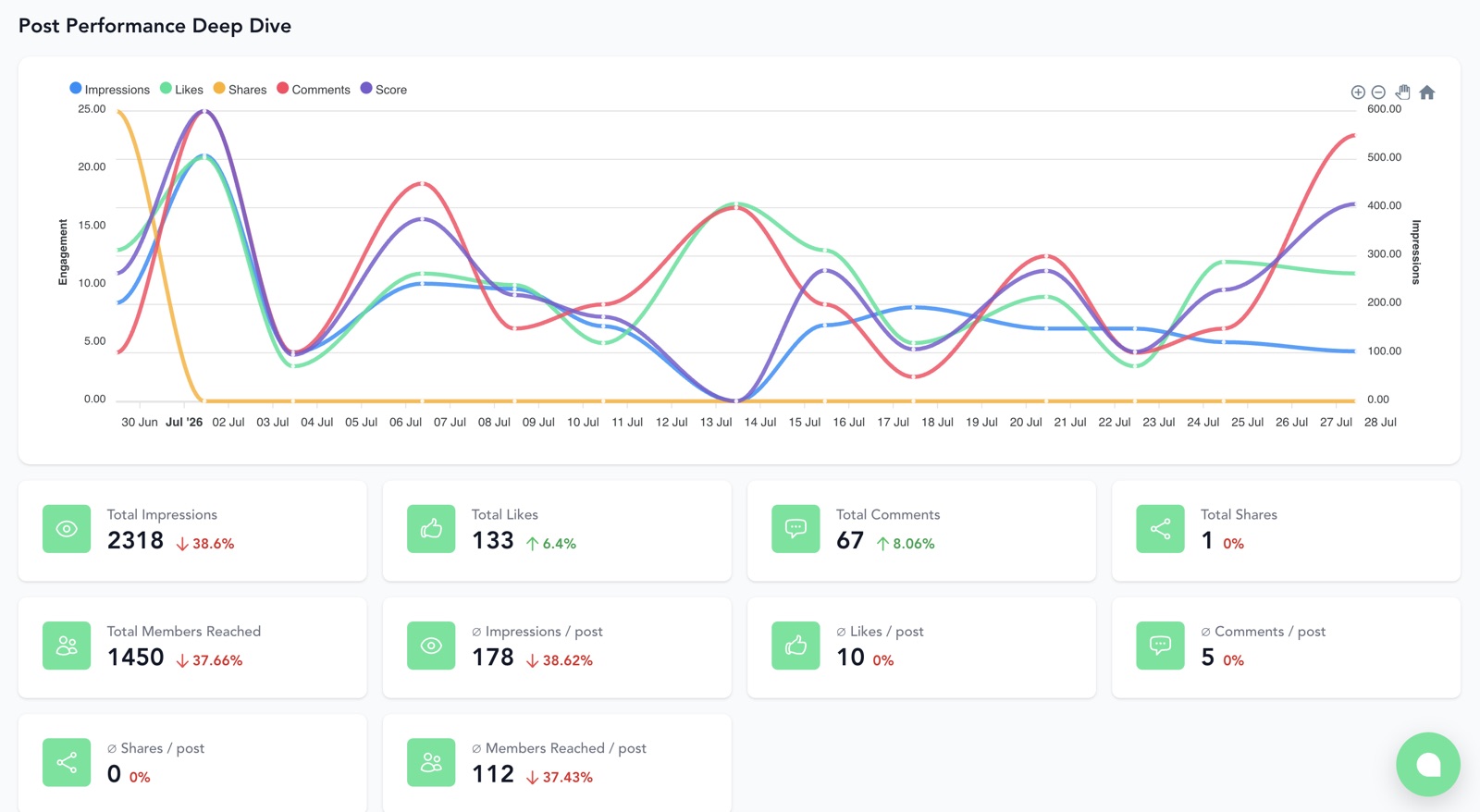Toggle the Score series in legend
The width and height of the screenshot is (1480, 812).
point(384,90)
